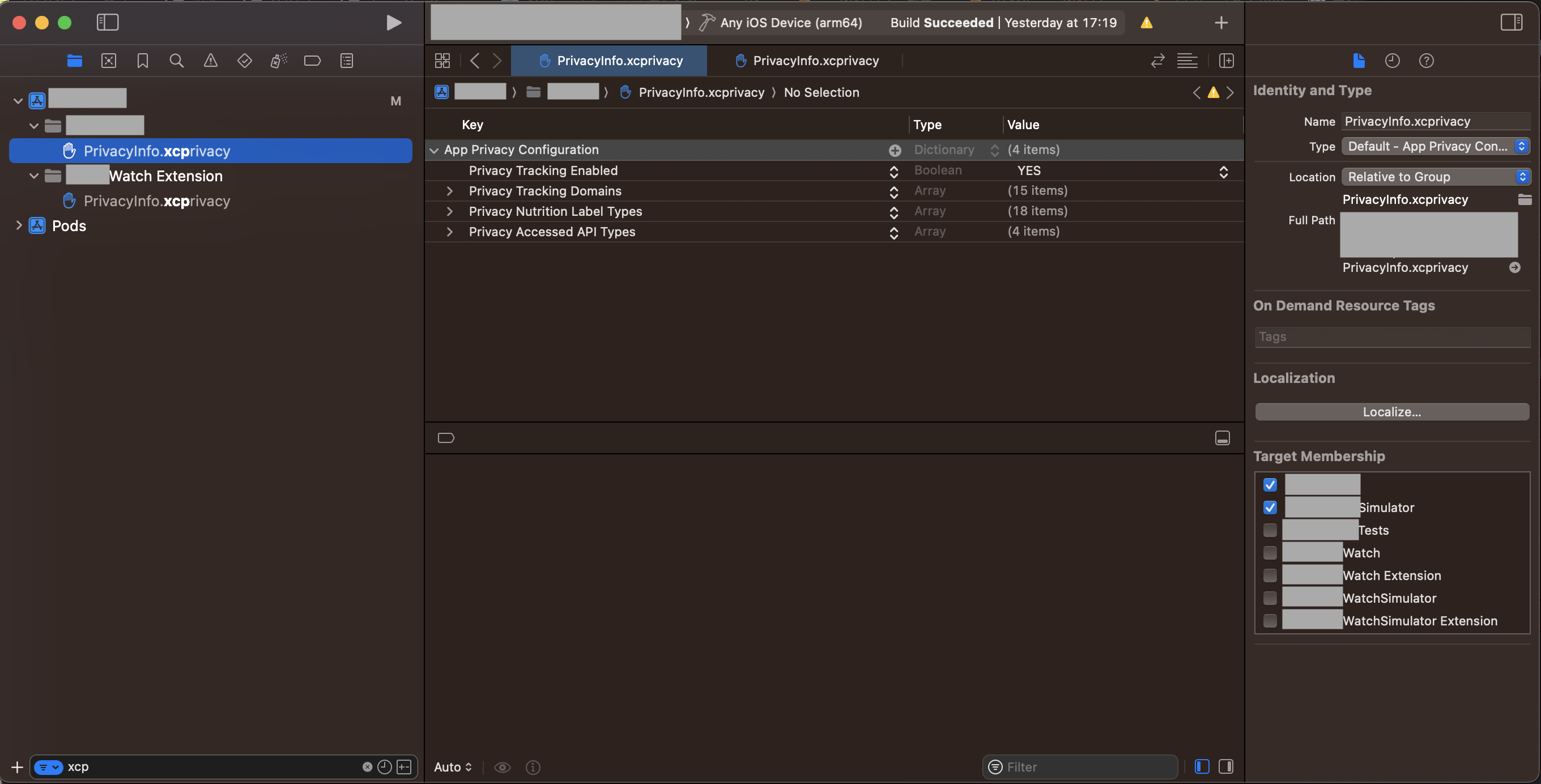
Task: Open the file Type dropdown
Action: pos(1436,146)
